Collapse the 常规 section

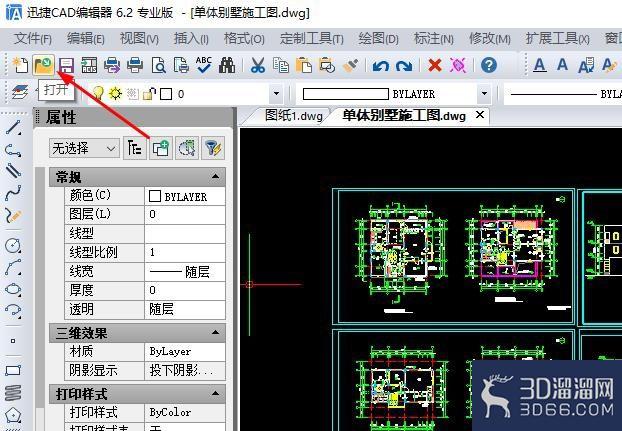point(215,176)
